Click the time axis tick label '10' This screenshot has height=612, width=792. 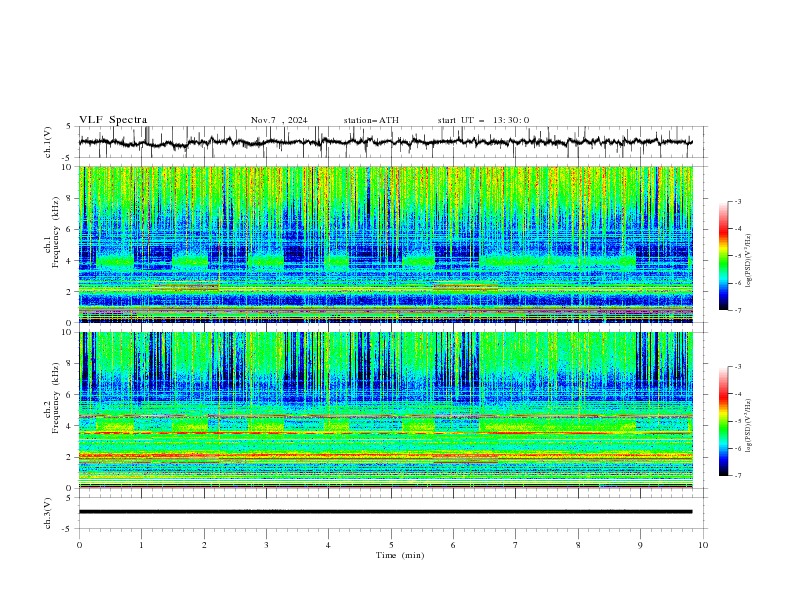pos(703,545)
